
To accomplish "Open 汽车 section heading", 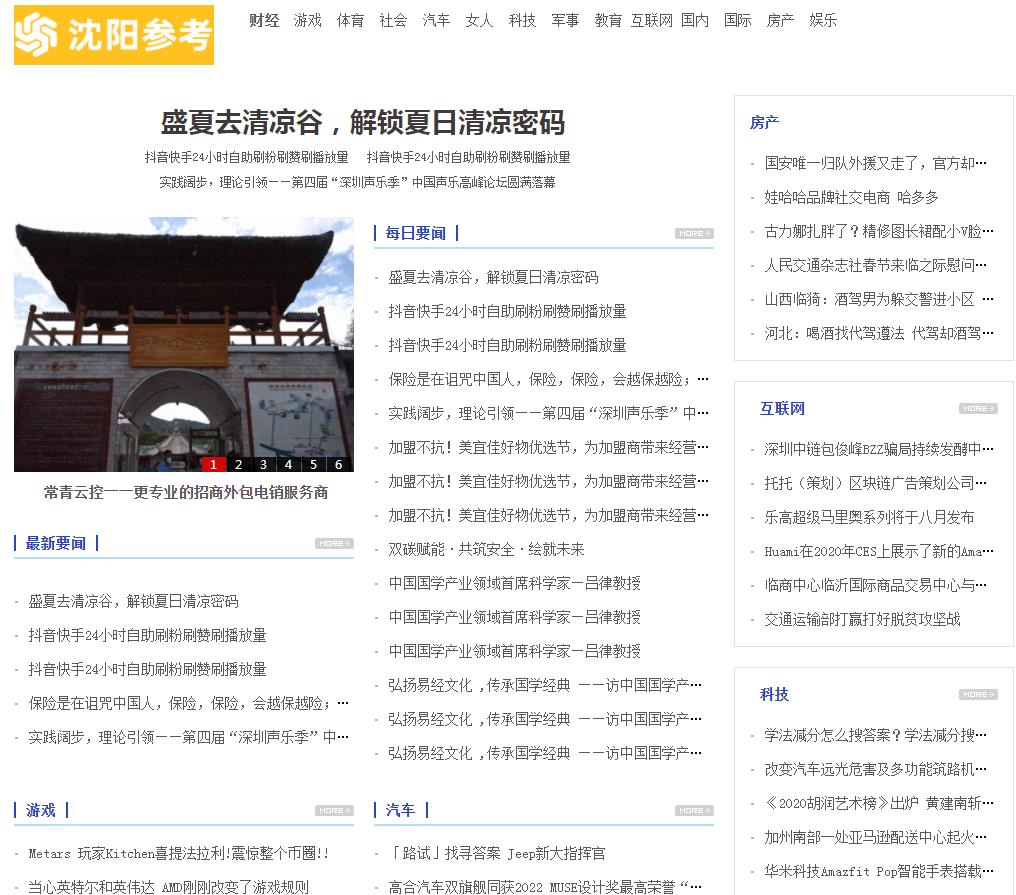I will 400,810.
